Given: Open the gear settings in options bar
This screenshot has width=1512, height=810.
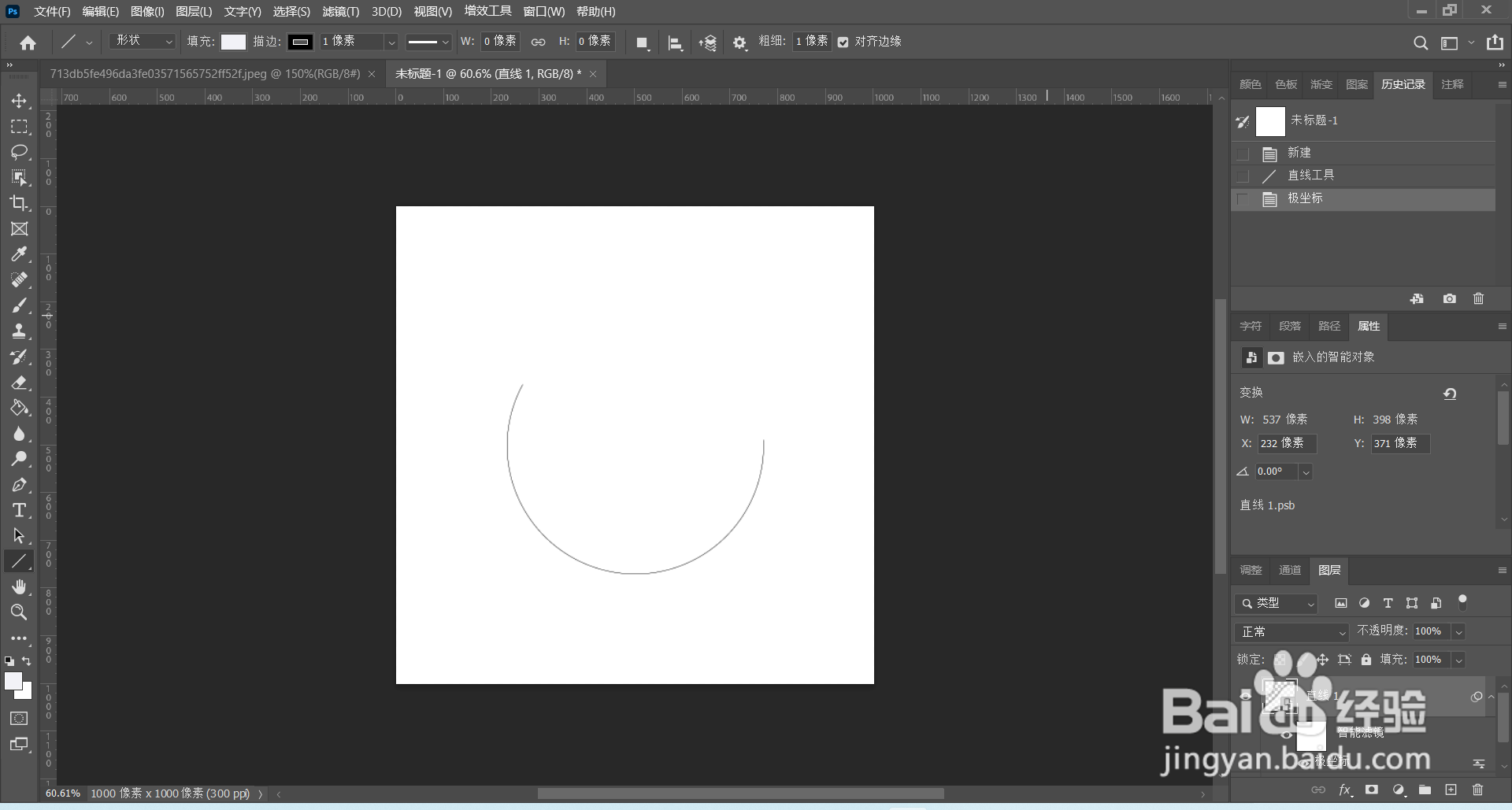Looking at the screenshot, I should click(739, 43).
